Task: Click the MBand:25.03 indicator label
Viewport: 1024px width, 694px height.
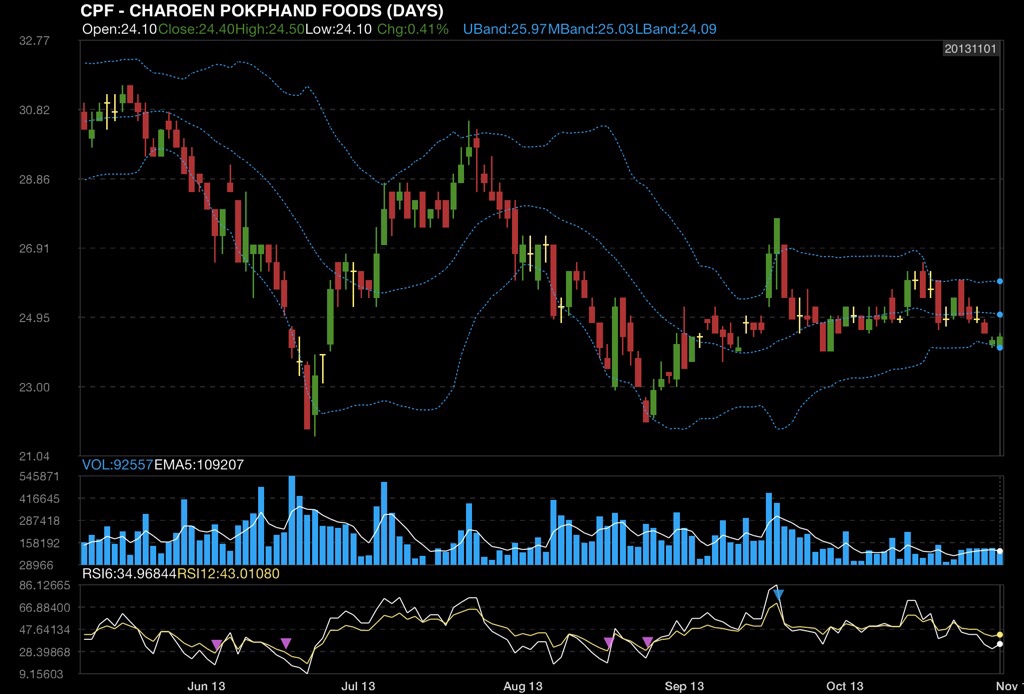Action: tap(591, 29)
